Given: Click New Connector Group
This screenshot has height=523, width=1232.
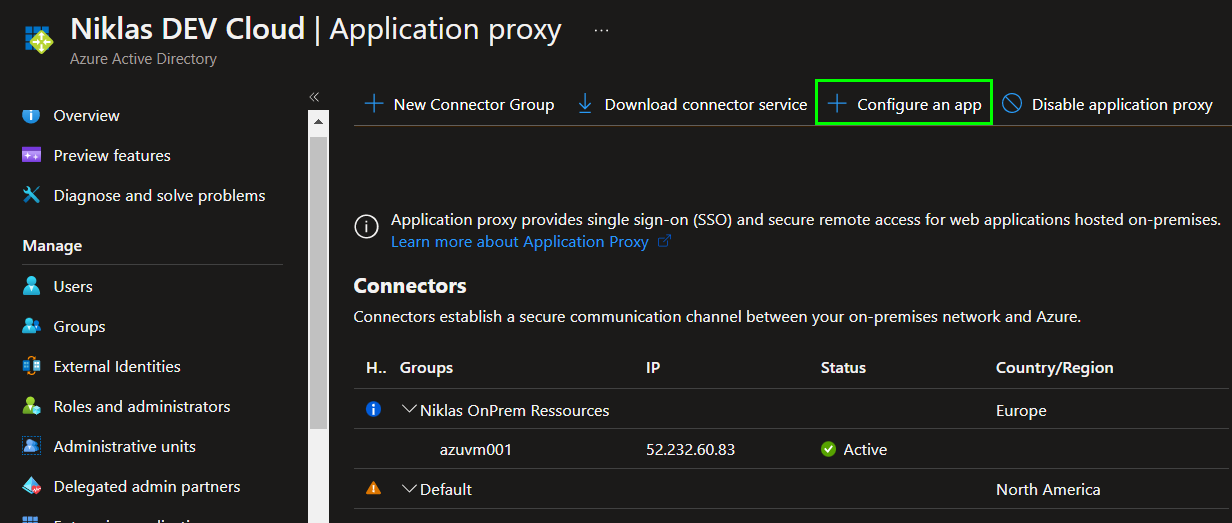Looking at the screenshot, I should pyautogui.click(x=459, y=104).
